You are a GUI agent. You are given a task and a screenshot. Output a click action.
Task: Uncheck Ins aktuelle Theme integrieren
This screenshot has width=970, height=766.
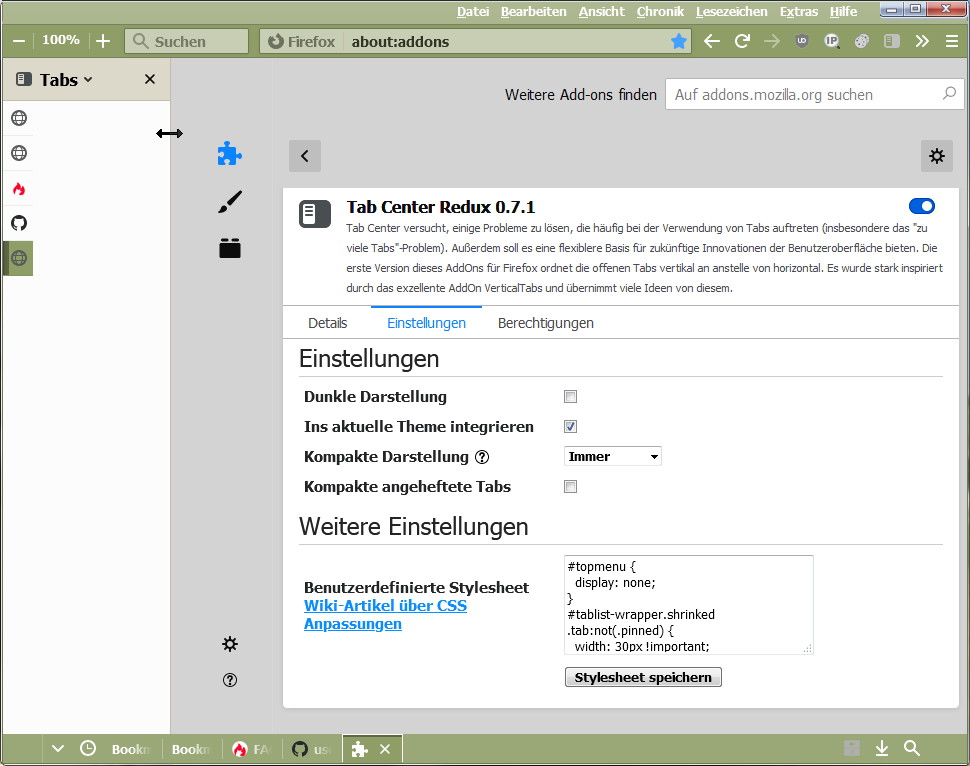tap(570, 426)
